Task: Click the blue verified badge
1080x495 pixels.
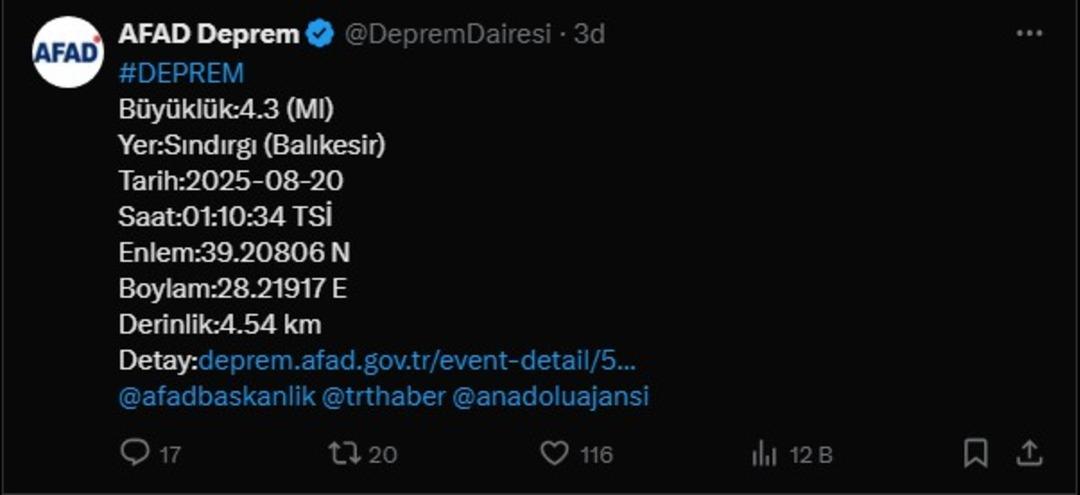Action: point(320,34)
